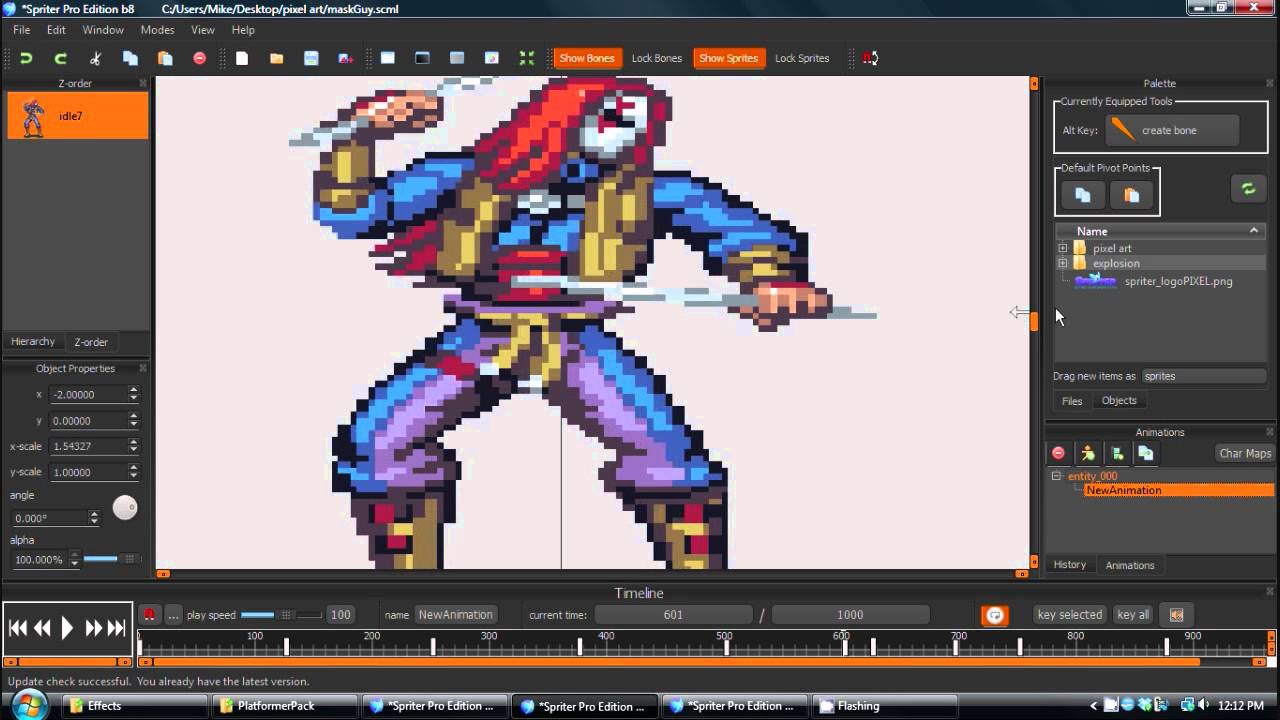Click the key all button

(x=1133, y=615)
